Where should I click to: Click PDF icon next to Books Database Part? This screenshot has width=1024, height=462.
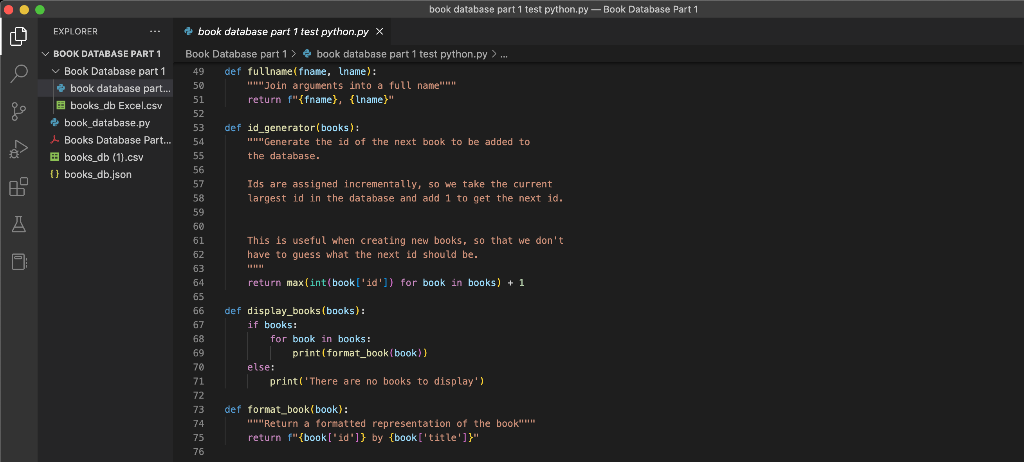click(x=55, y=140)
